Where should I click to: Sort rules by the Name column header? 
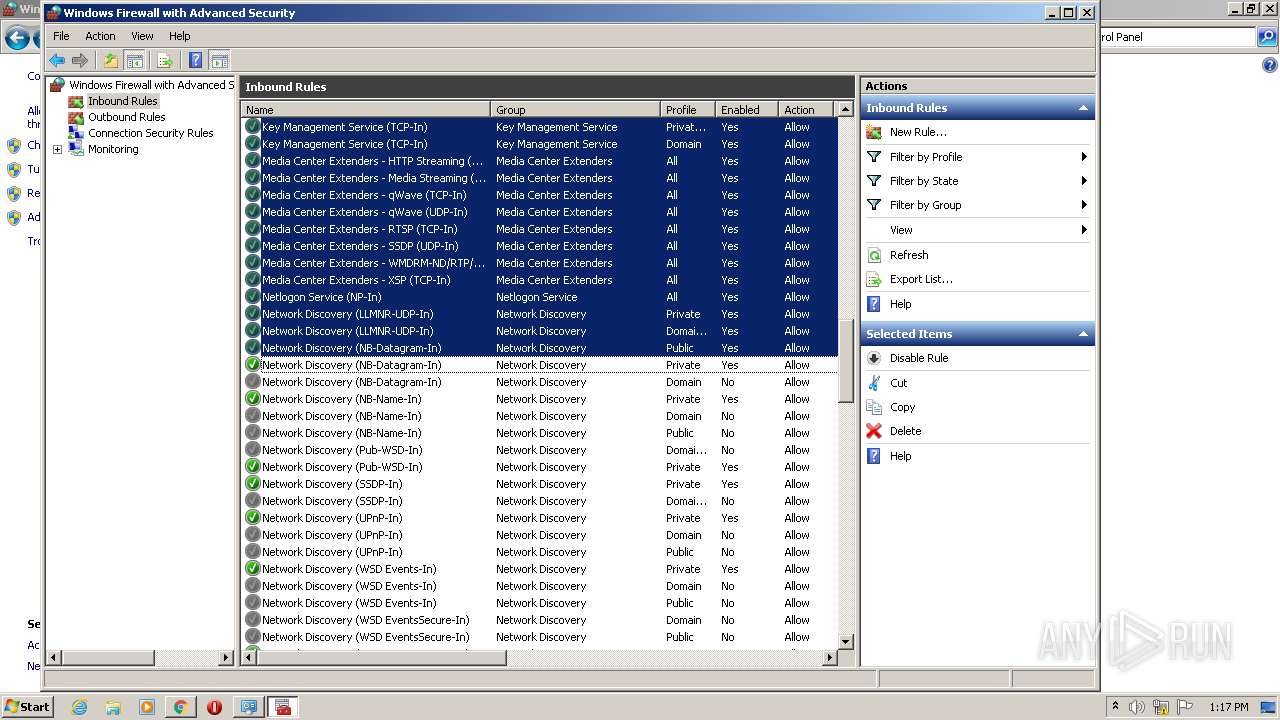366,110
